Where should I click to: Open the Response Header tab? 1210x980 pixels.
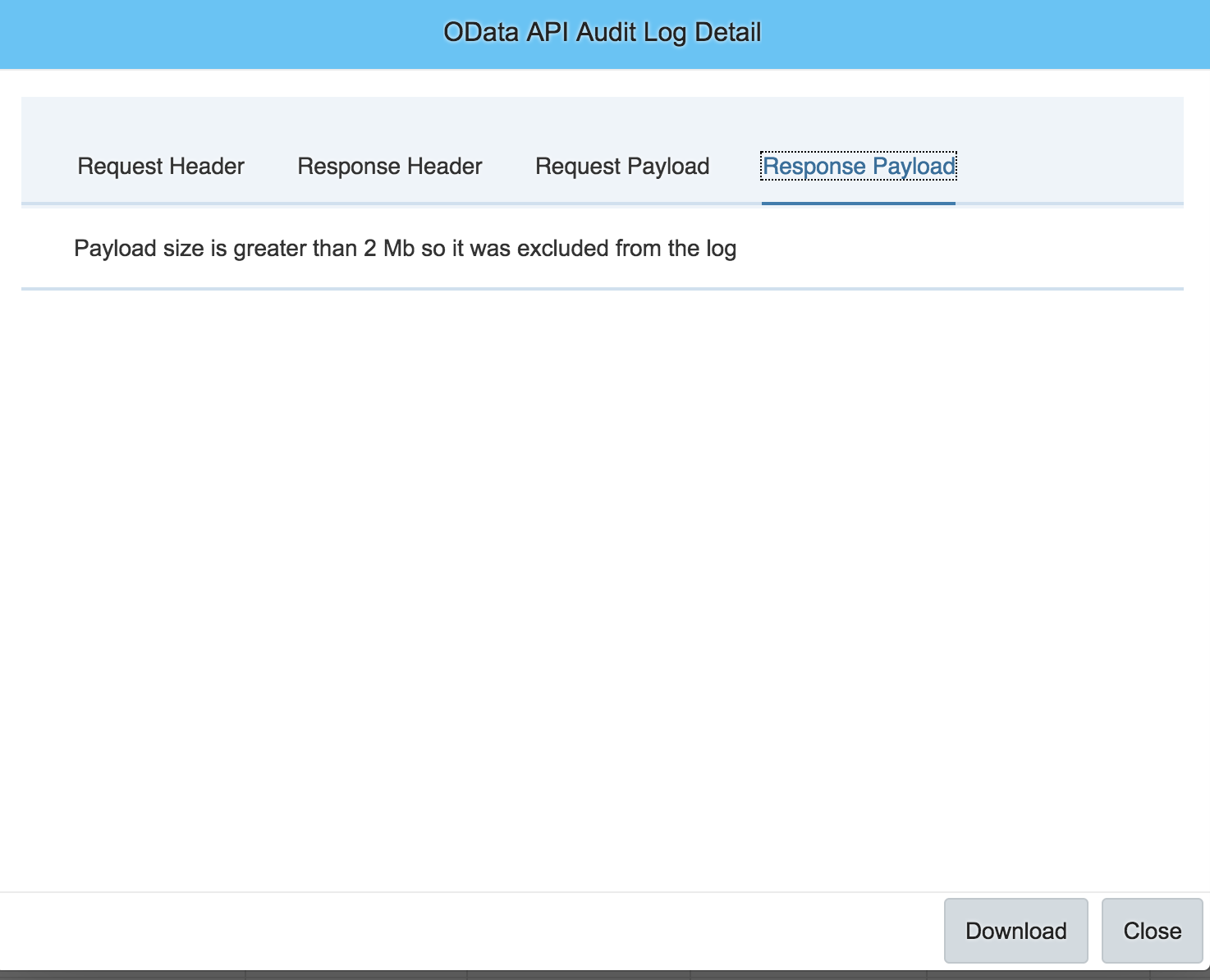coord(390,166)
